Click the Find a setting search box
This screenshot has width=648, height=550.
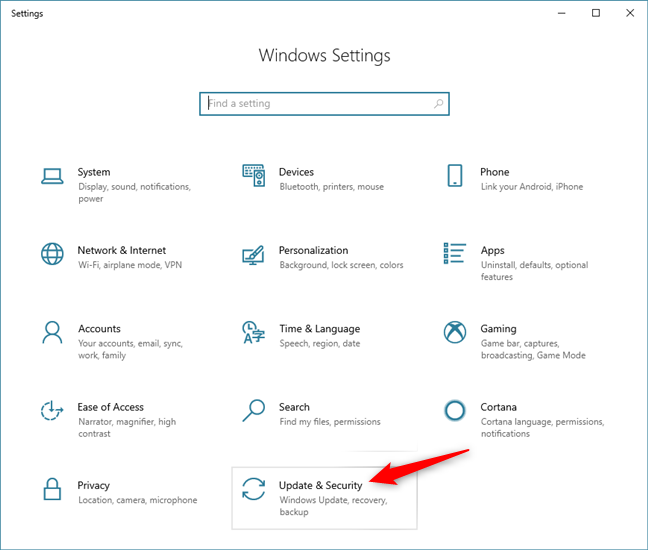pos(320,104)
